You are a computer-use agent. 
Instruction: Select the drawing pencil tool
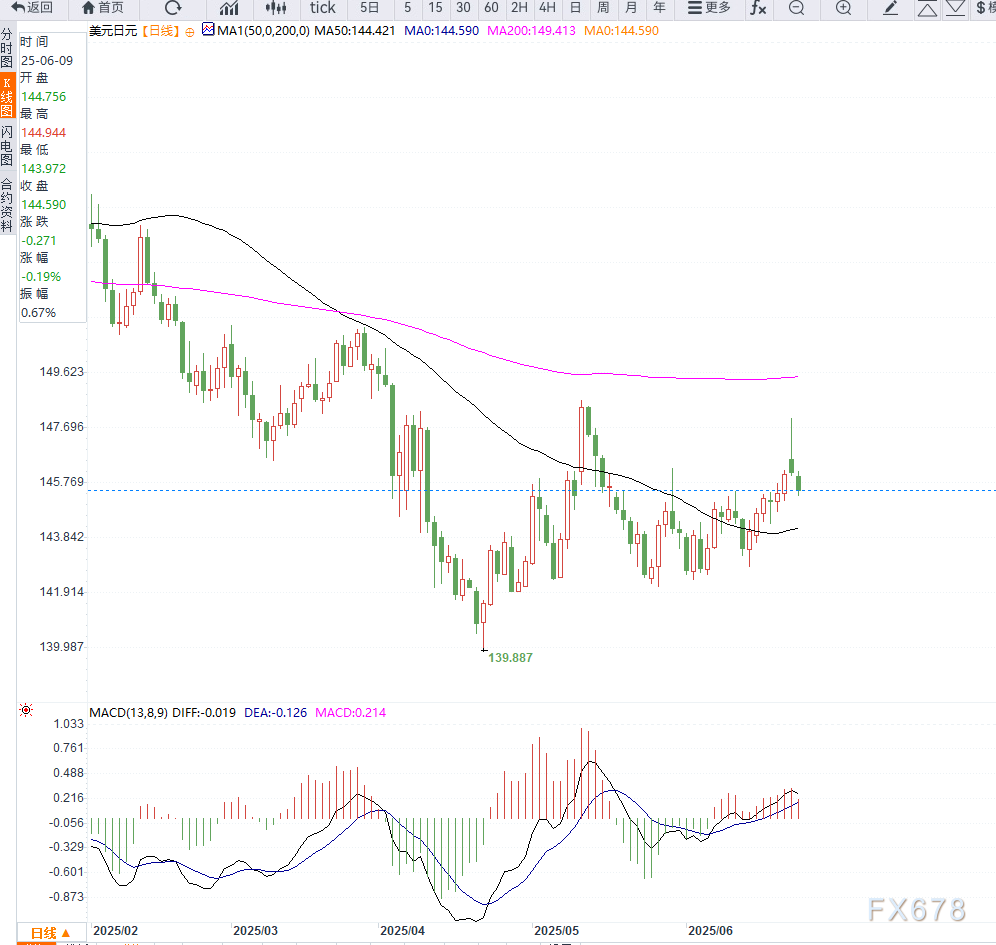point(891,8)
